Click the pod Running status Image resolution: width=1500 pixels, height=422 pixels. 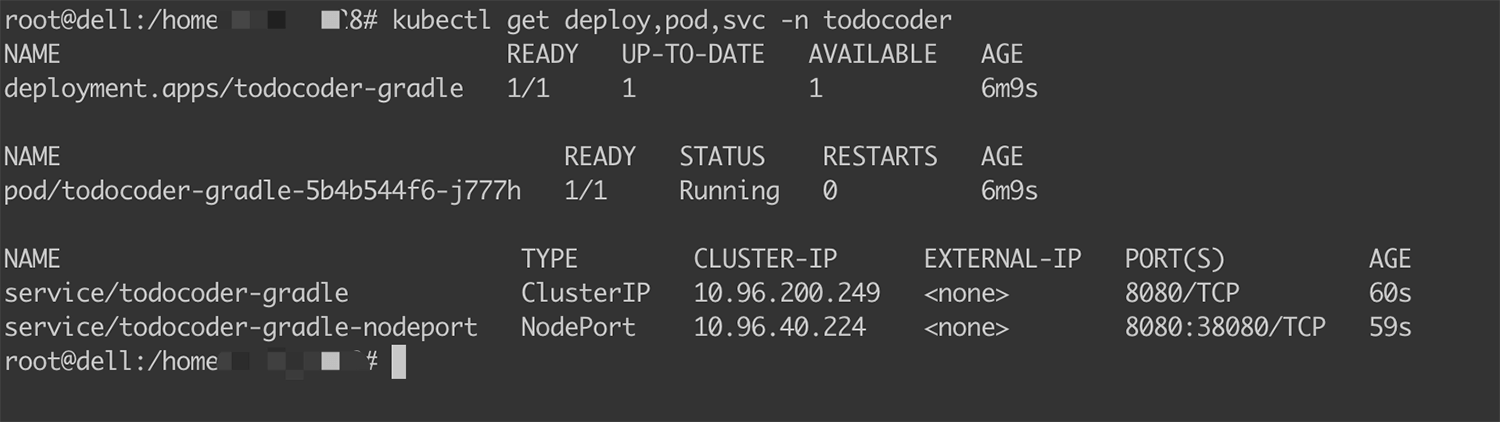click(729, 191)
